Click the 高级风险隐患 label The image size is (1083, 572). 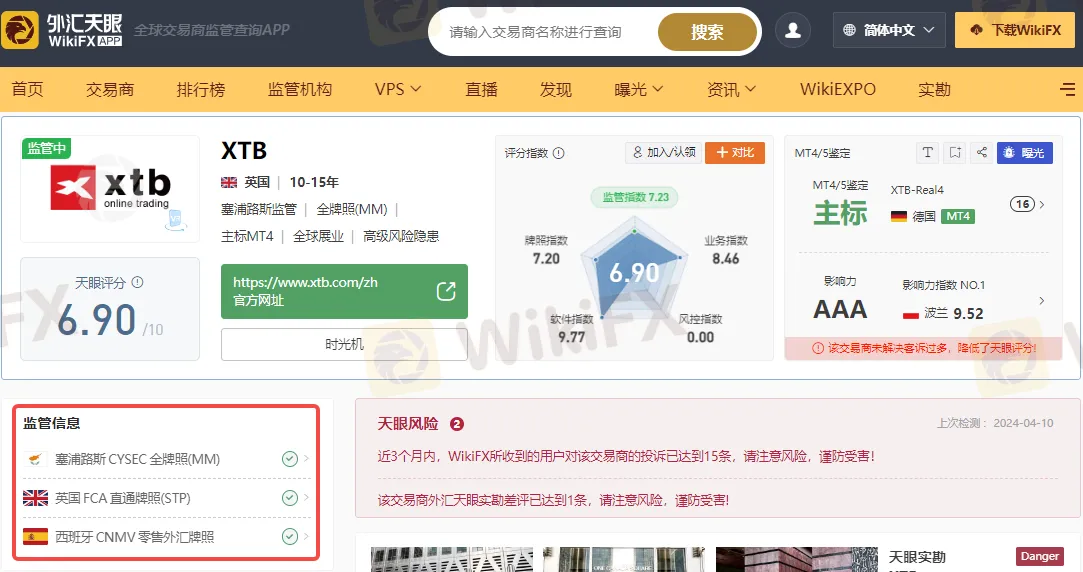point(401,236)
